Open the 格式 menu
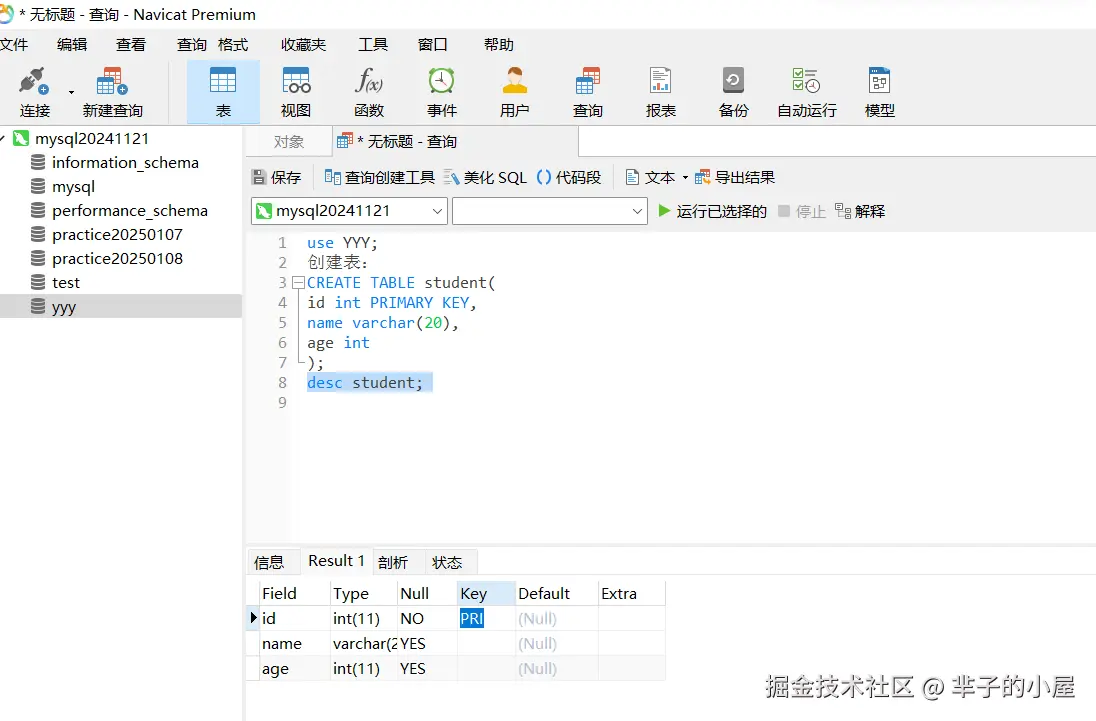This screenshot has width=1096, height=721. click(233, 45)
